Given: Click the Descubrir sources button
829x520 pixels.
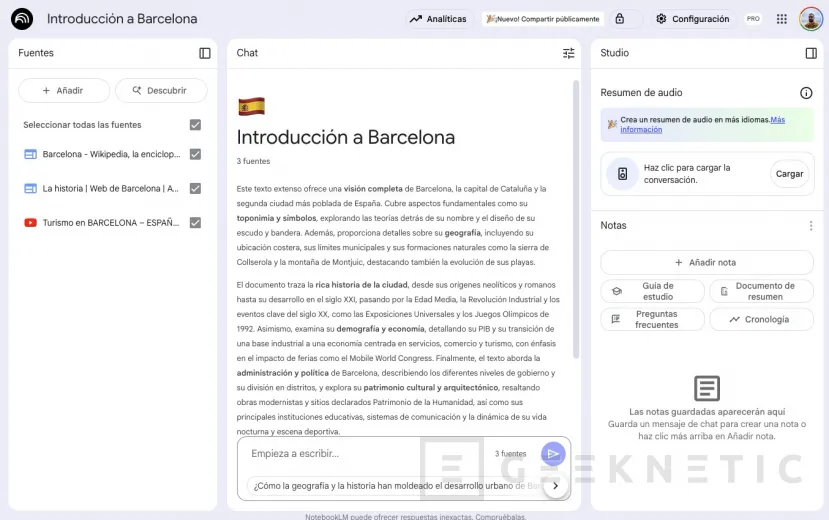Looking at the screenshot, I should [x=161, y=90].
